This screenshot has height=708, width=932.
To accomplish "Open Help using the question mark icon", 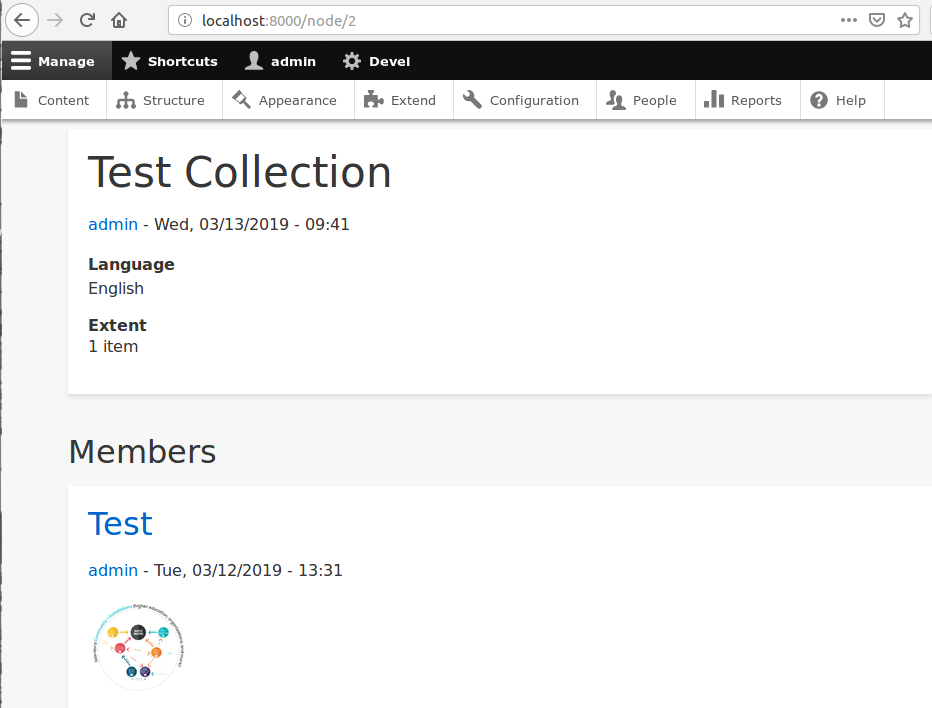I will 821,99.
